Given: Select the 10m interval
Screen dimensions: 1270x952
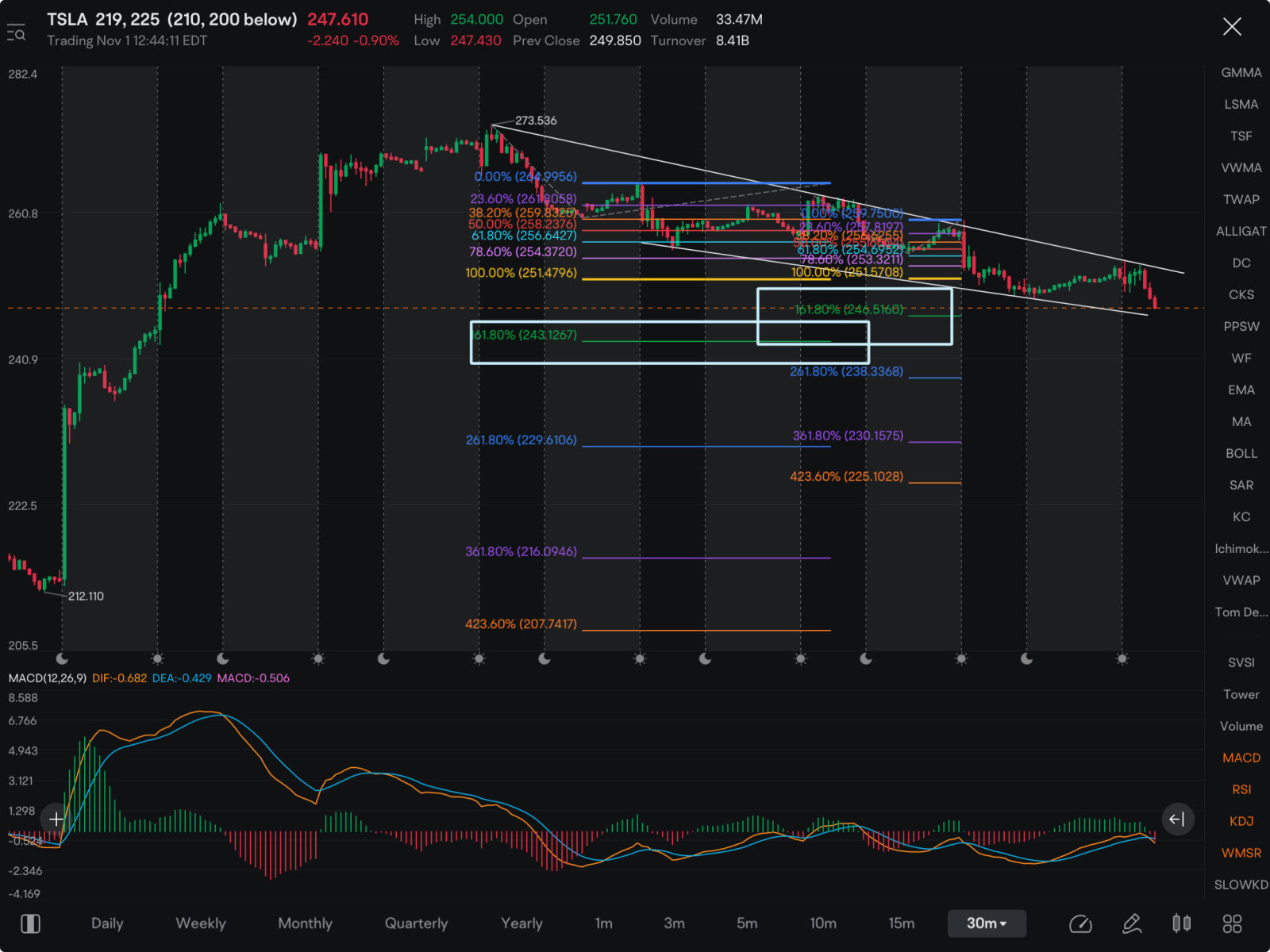Looking at the screenshot, I should coord(823,923).
